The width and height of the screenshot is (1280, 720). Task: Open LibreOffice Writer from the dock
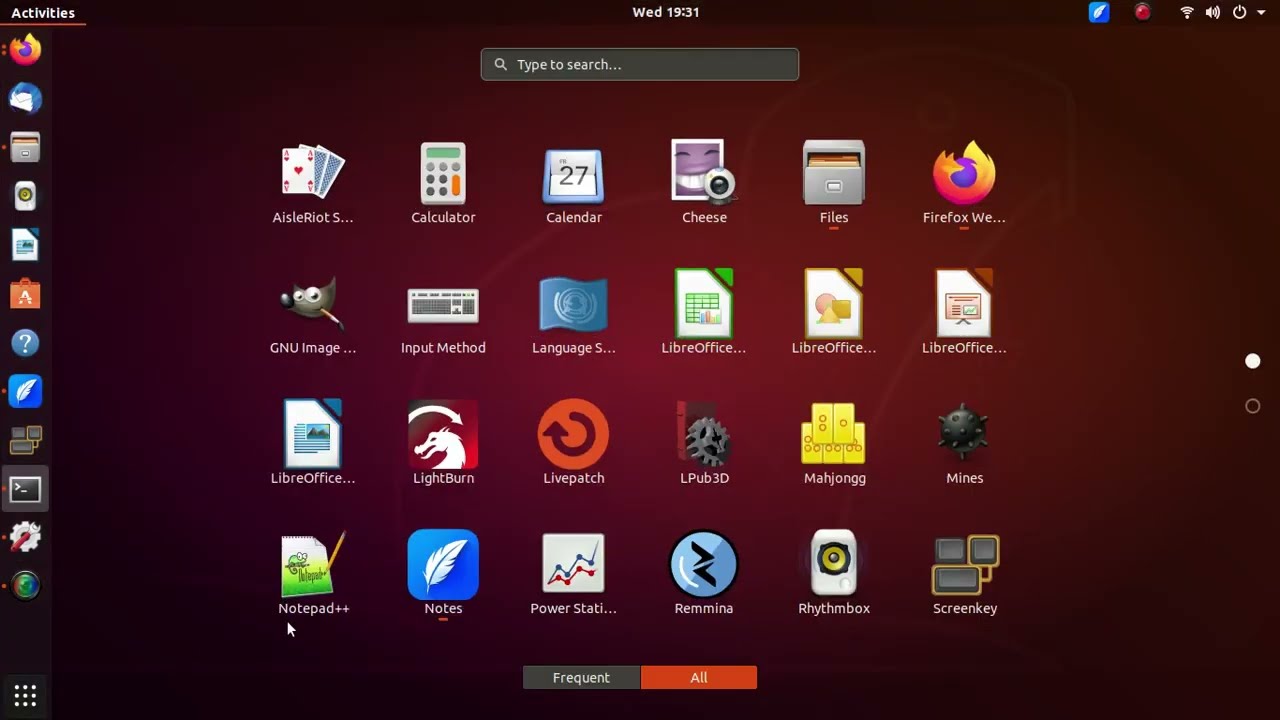pyautogui.click(x=25, y=245)
